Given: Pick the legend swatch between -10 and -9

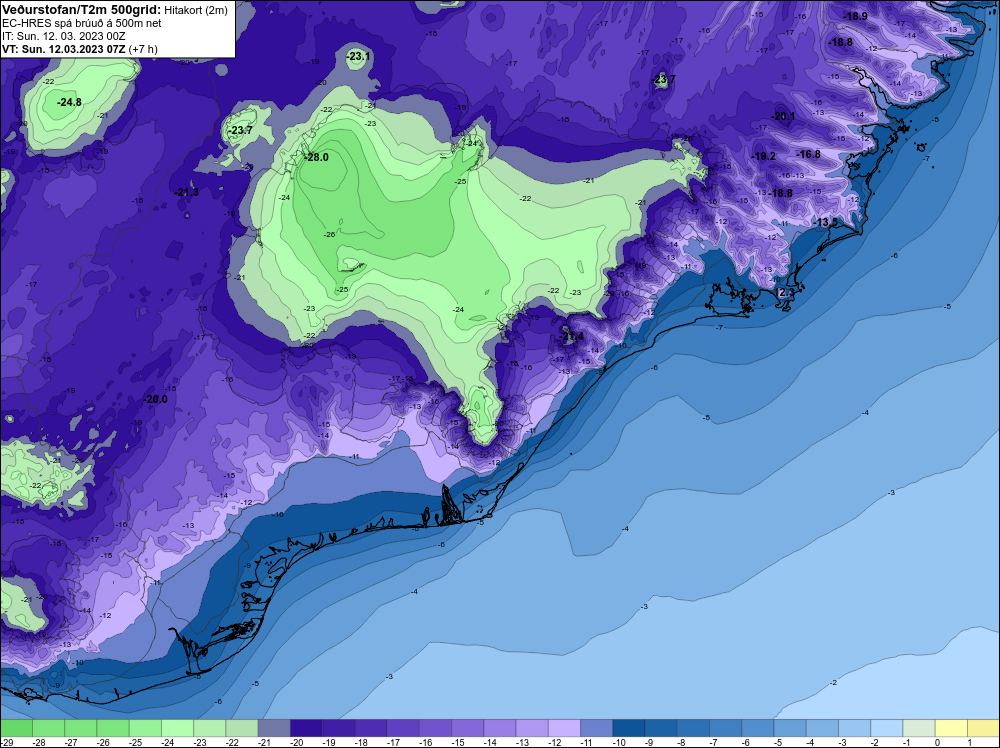Looking at the screenshot, I should pos(629,728).
